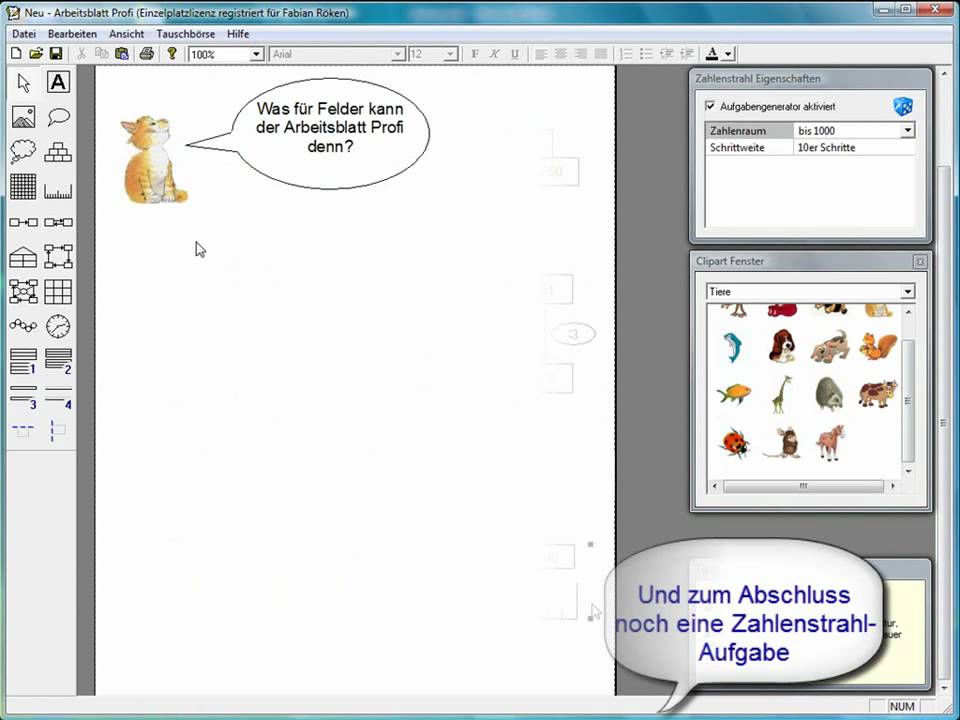Select writing lines style 4

(58, 397)
